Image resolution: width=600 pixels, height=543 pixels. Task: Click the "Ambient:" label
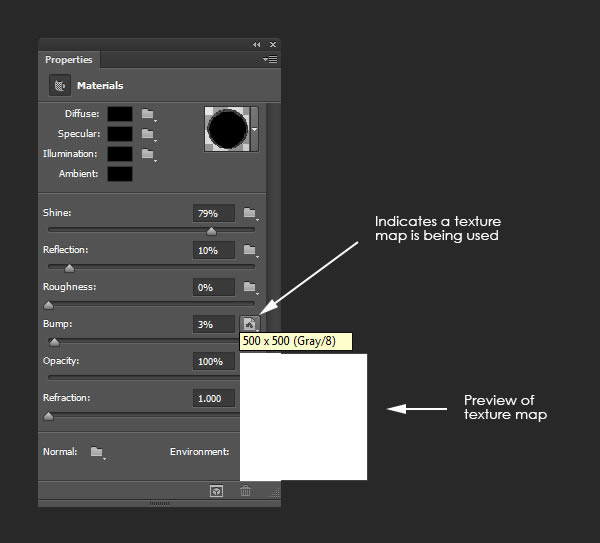pyautogui.click(x=78, y=174)
